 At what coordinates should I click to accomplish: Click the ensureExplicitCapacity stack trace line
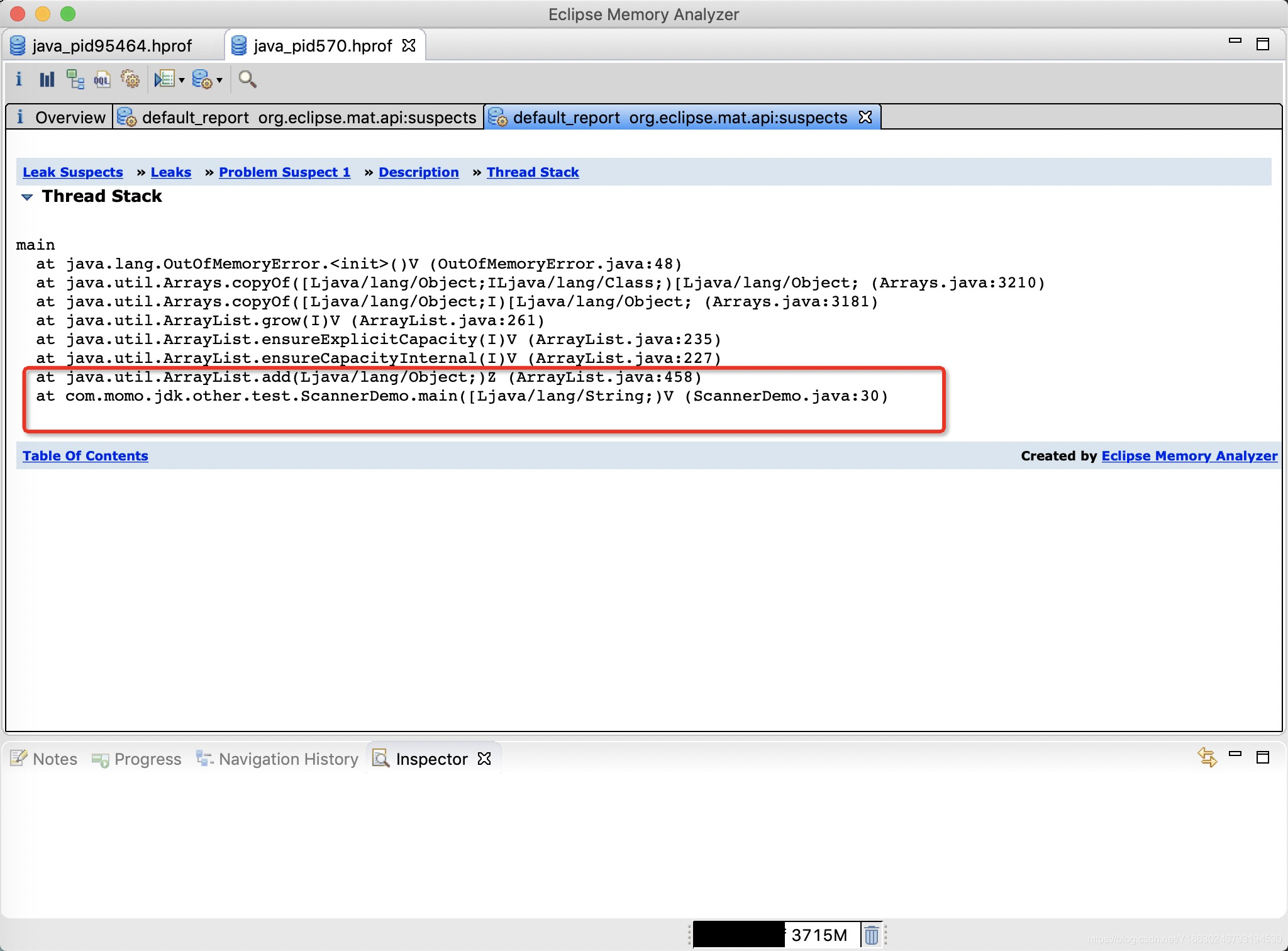point(379,340)
